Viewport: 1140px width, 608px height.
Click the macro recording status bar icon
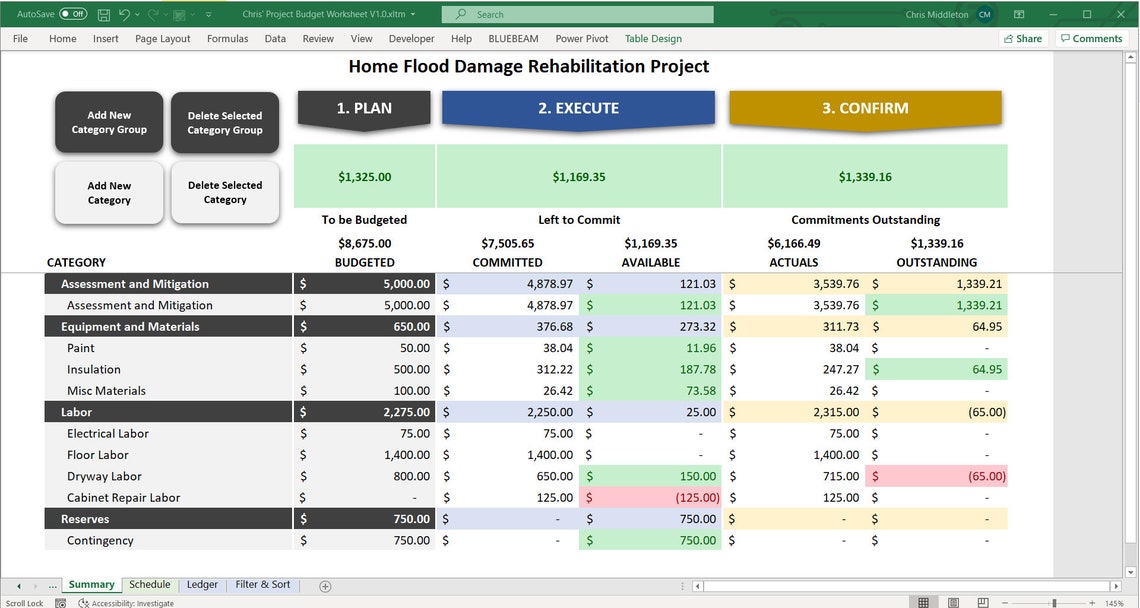click(61, 603)
